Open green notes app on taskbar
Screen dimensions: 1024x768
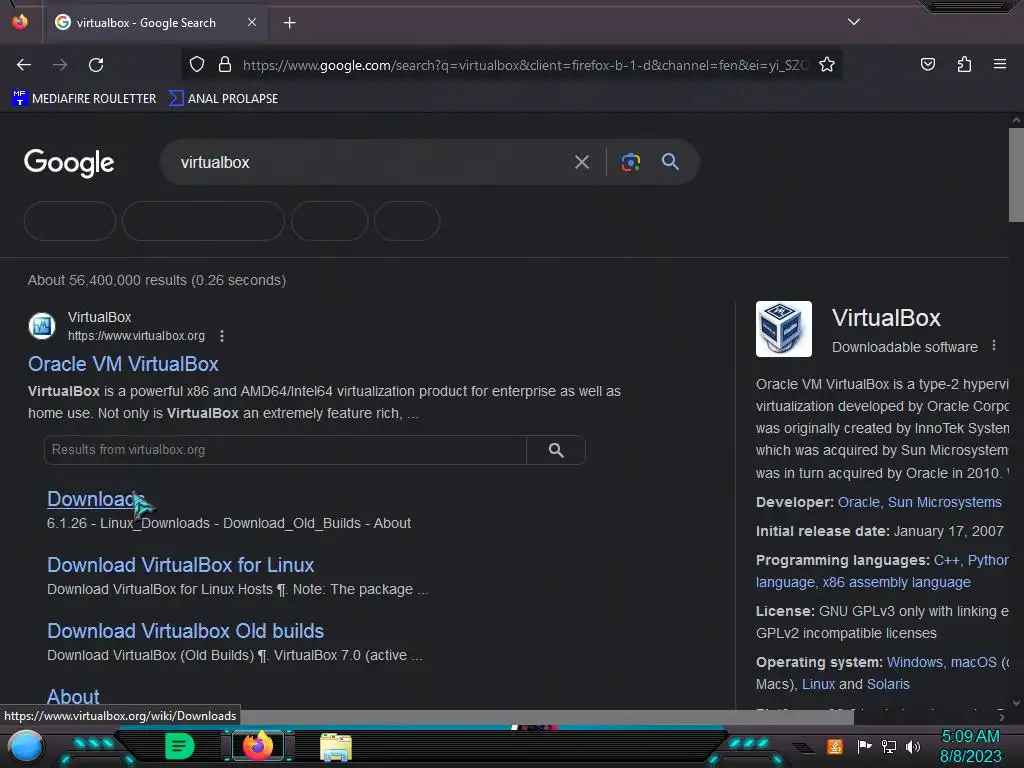[180, 746]
